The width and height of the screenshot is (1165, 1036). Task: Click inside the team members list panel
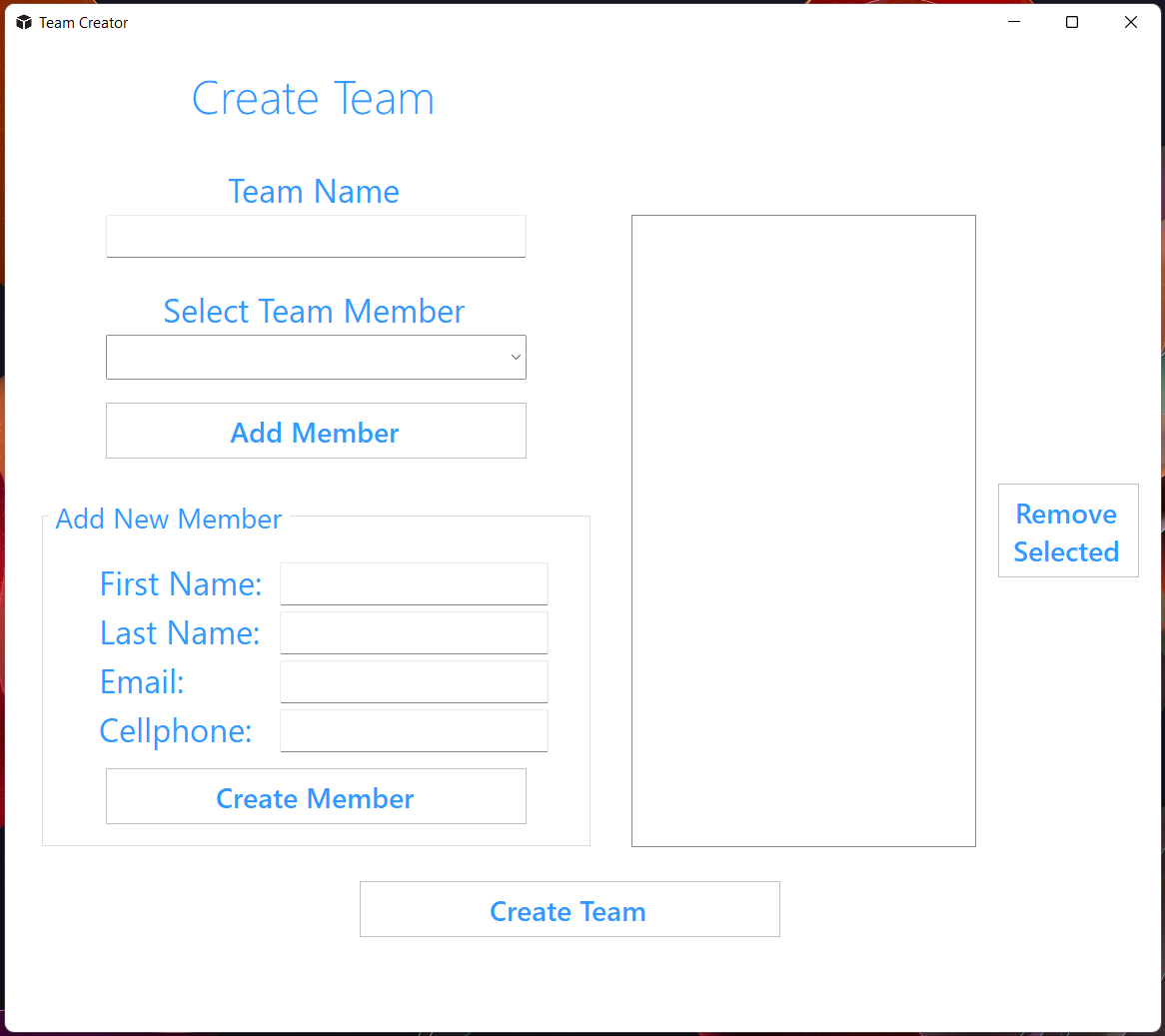[802, 529]
